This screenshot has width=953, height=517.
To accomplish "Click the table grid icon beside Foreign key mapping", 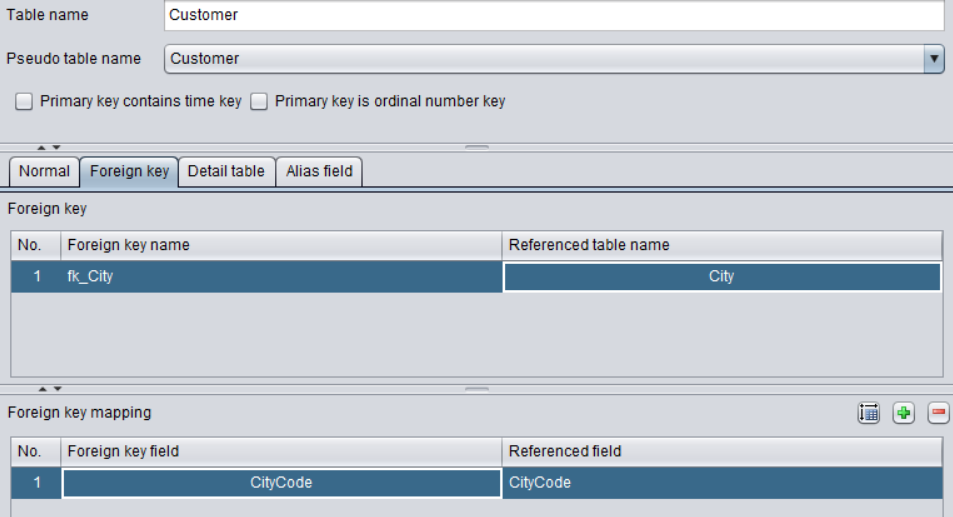I will coord(869,413).
